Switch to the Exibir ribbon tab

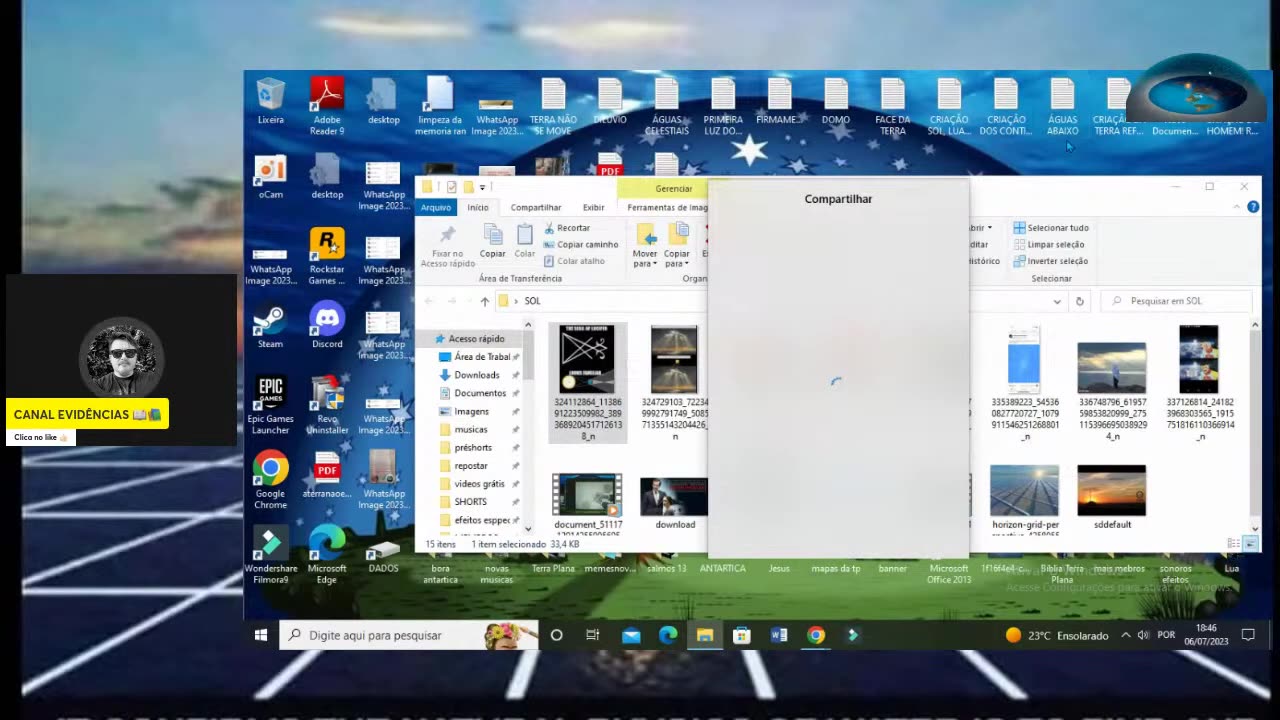(x=594, y=208)
